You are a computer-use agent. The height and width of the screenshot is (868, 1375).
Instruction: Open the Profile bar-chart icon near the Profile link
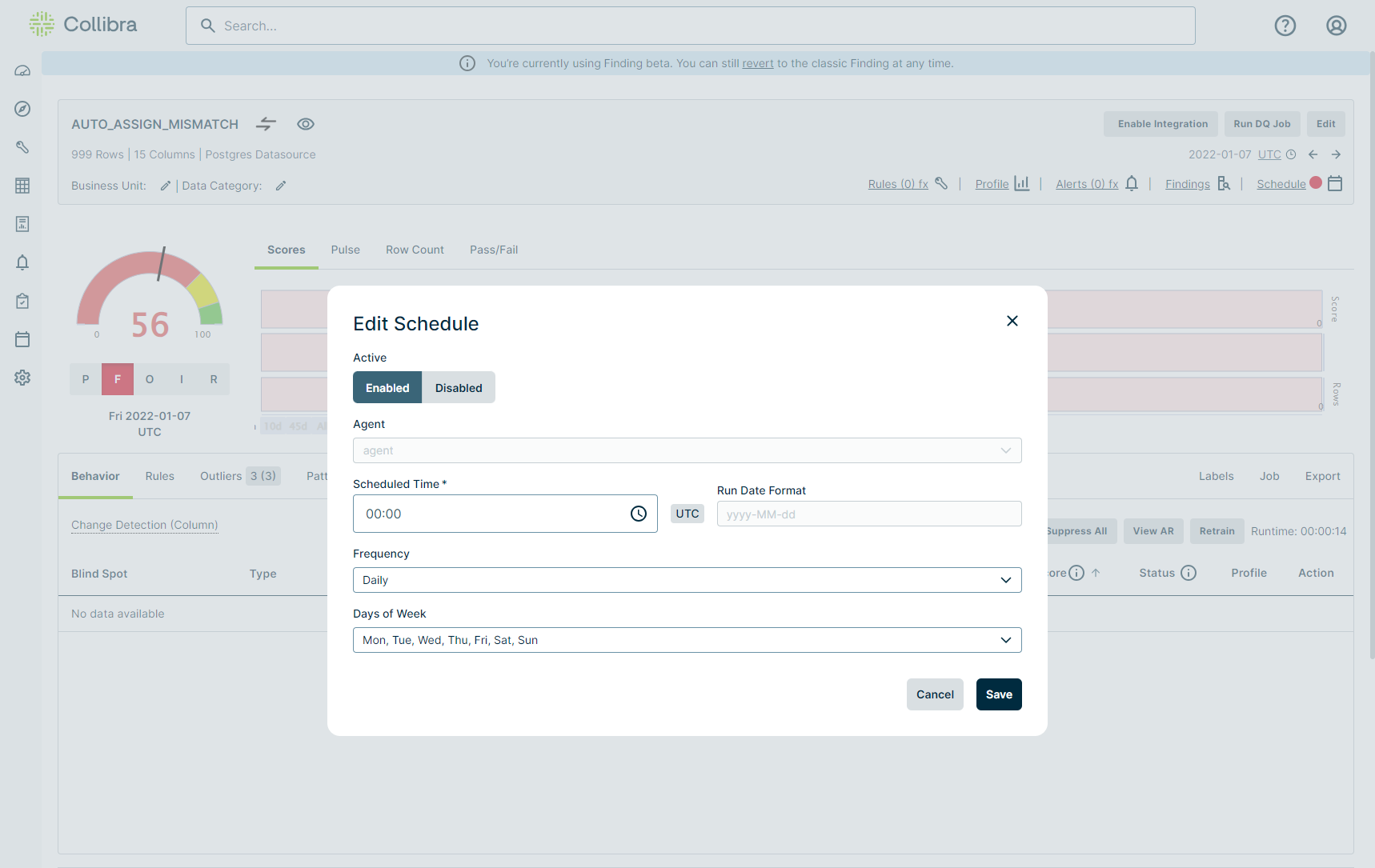point(1022,183)
